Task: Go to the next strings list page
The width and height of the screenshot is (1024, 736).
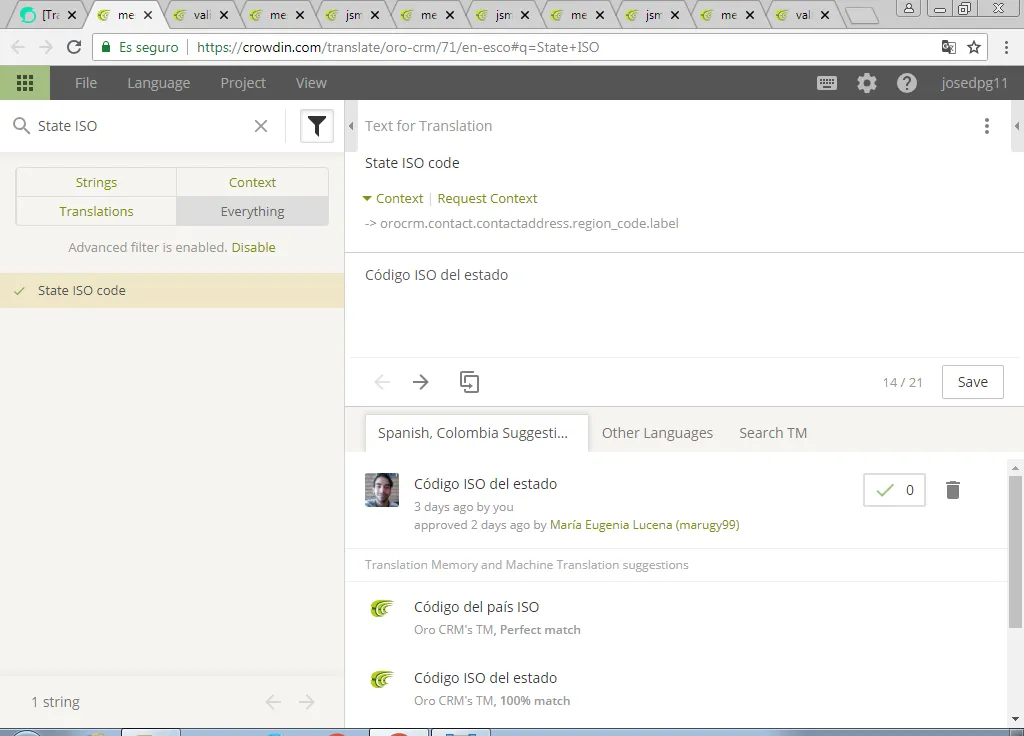Action: click(x=306, y=702)
